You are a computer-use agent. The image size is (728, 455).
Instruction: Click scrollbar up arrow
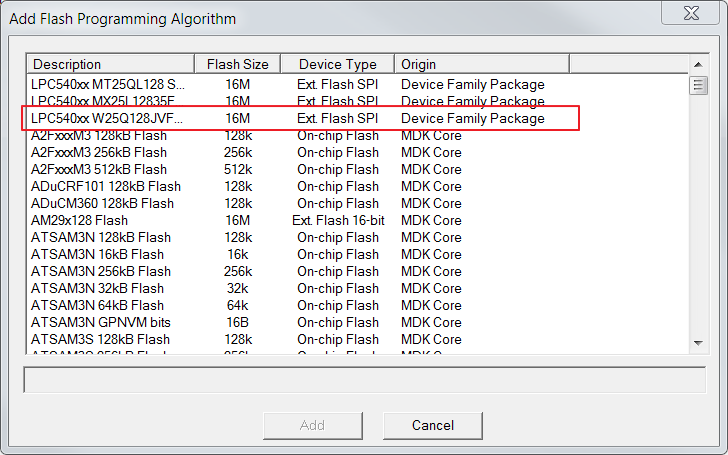click(x=698, y=65)
